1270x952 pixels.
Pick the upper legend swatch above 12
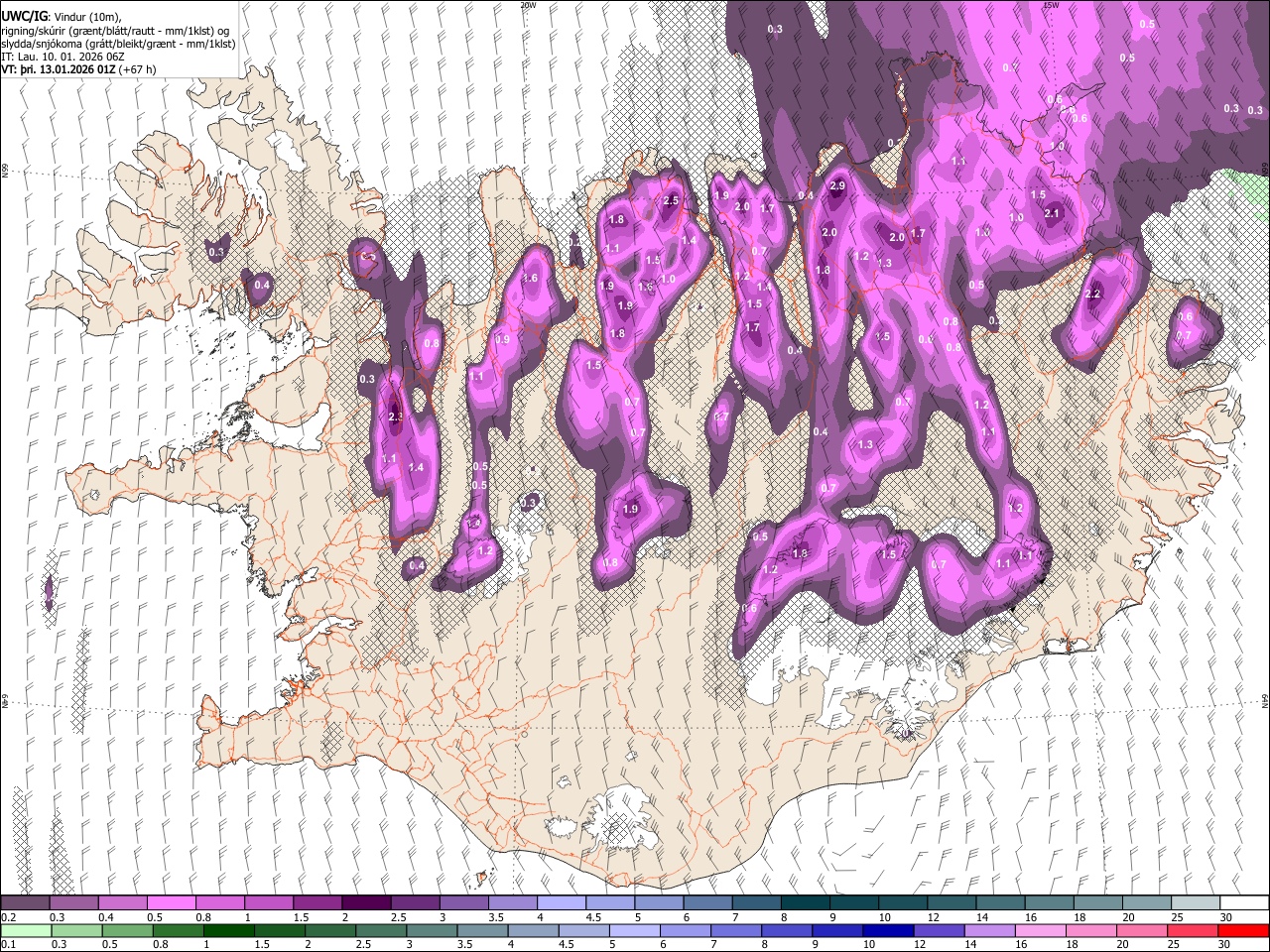tap(951, 903)
